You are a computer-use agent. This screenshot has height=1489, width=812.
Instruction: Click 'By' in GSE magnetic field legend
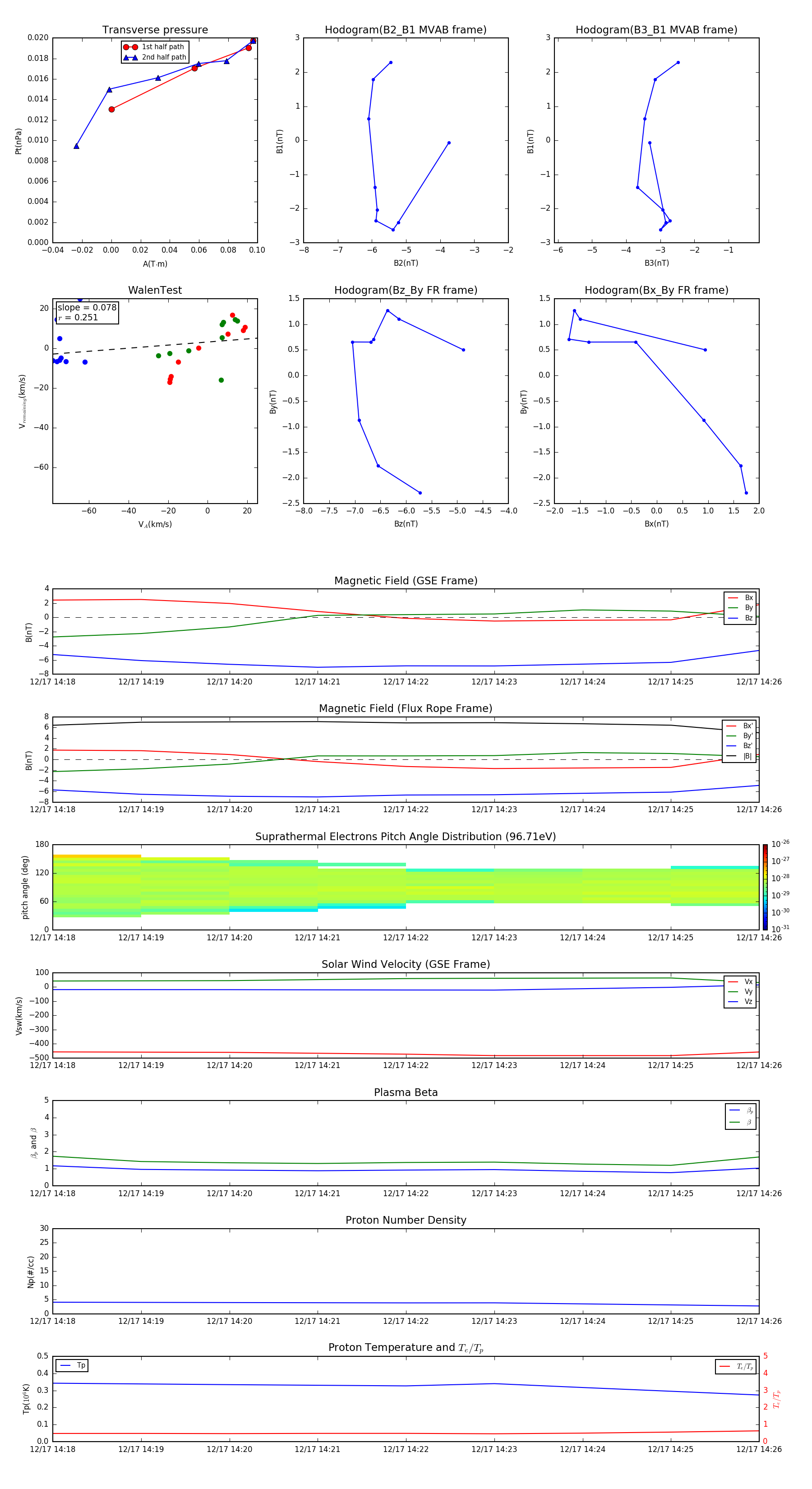[x=740, y=607]
